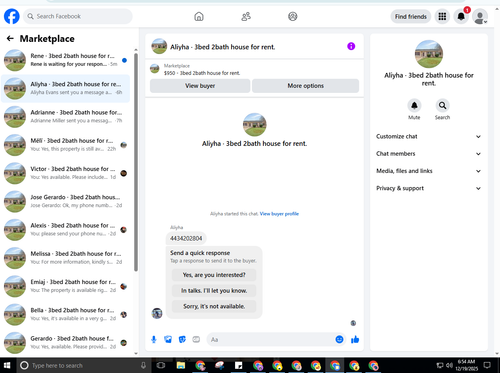Expand Customize chat section
The height and width of the screenshot is (373, 500).
click(429, 136)
